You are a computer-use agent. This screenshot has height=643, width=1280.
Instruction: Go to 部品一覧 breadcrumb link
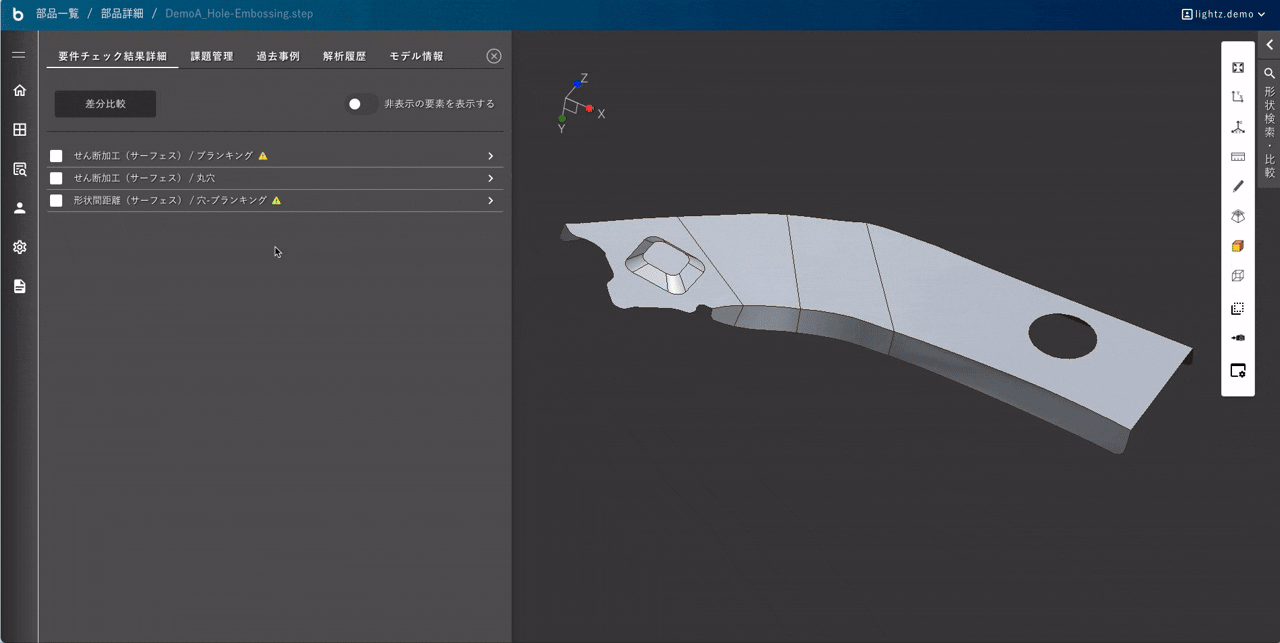(x=57, y=14)
